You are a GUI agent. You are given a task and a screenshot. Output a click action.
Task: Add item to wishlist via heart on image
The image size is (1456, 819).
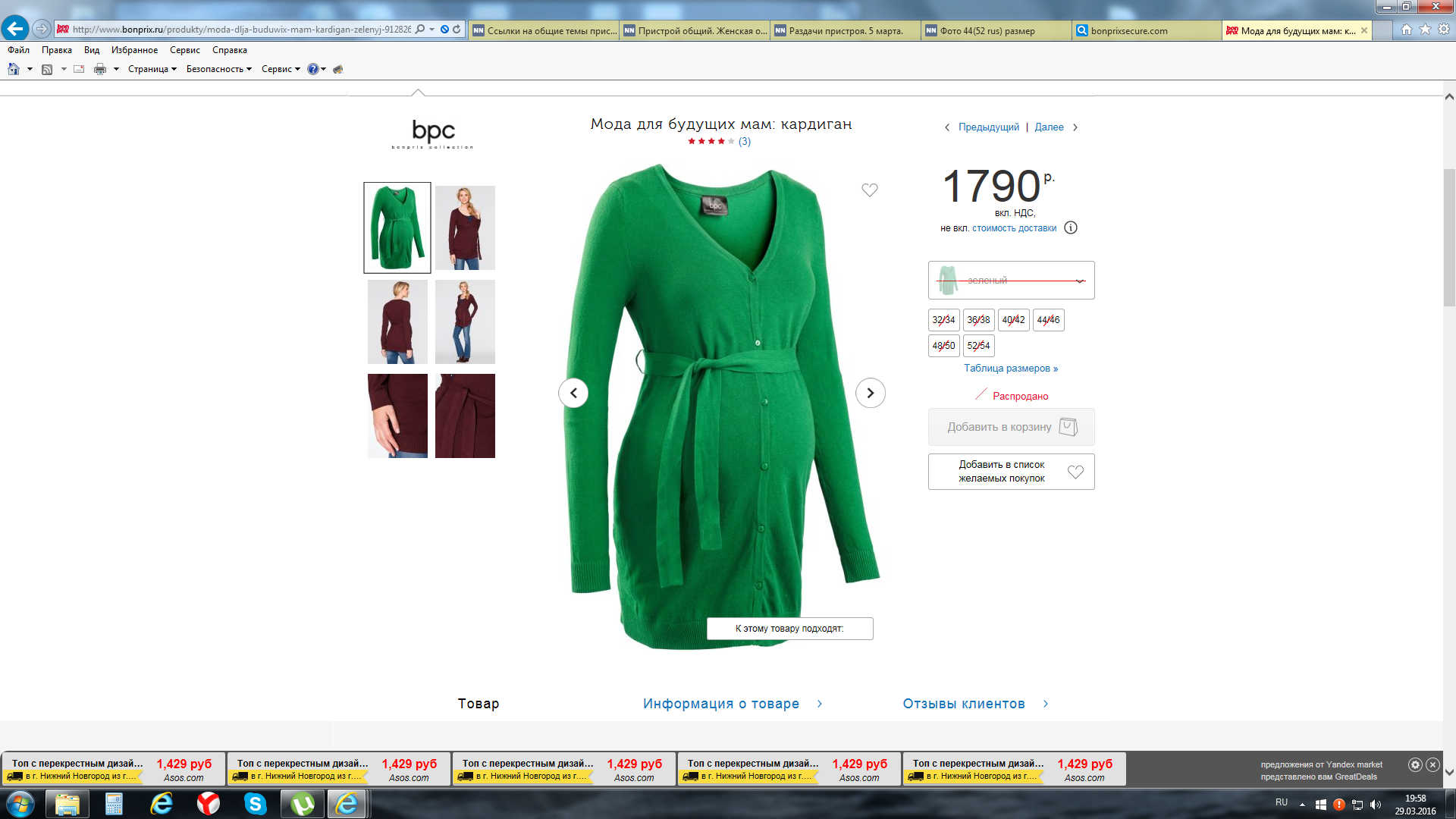point(870,190)
